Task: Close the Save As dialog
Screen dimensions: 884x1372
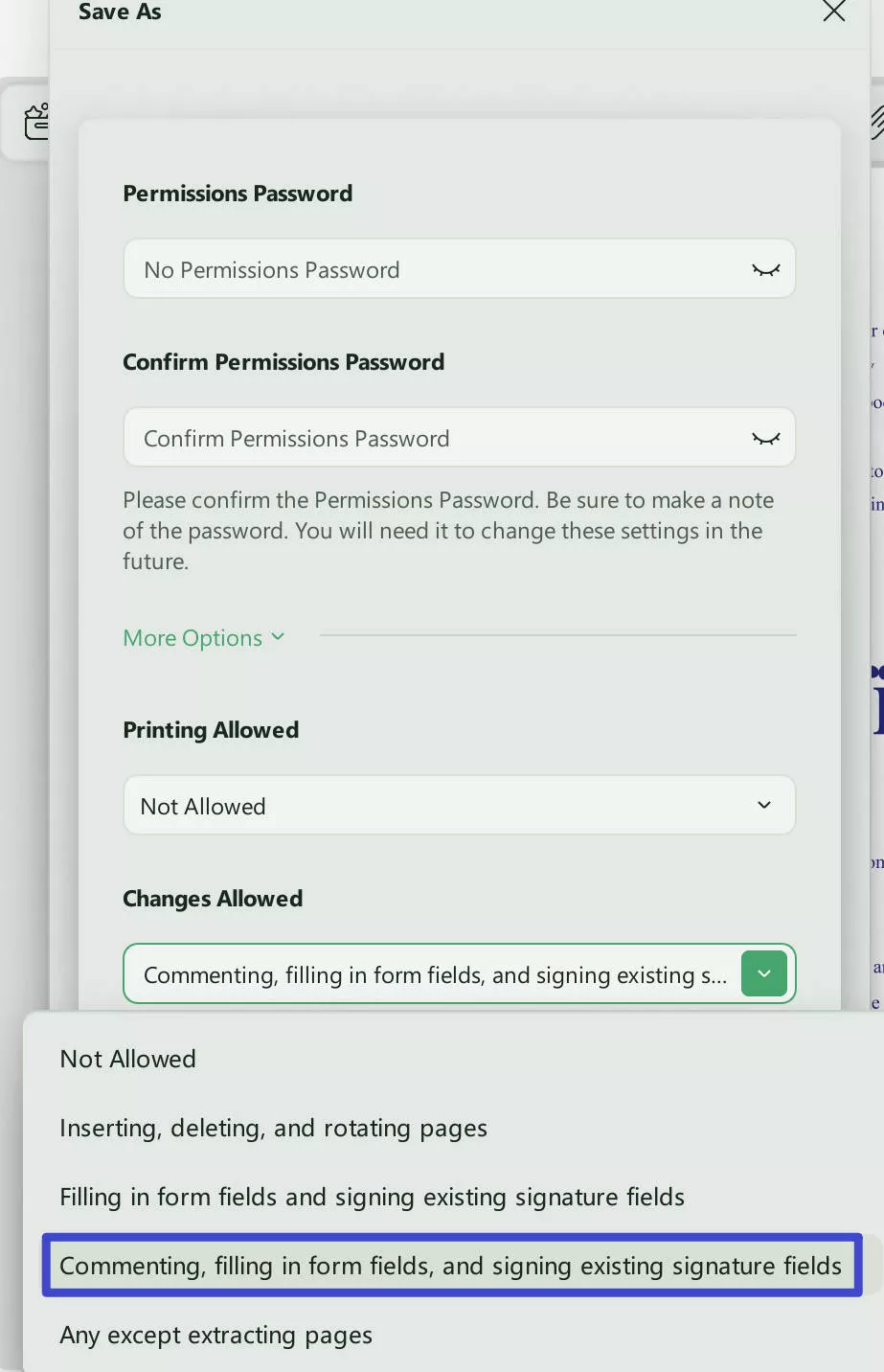Action: pos(833,11)
